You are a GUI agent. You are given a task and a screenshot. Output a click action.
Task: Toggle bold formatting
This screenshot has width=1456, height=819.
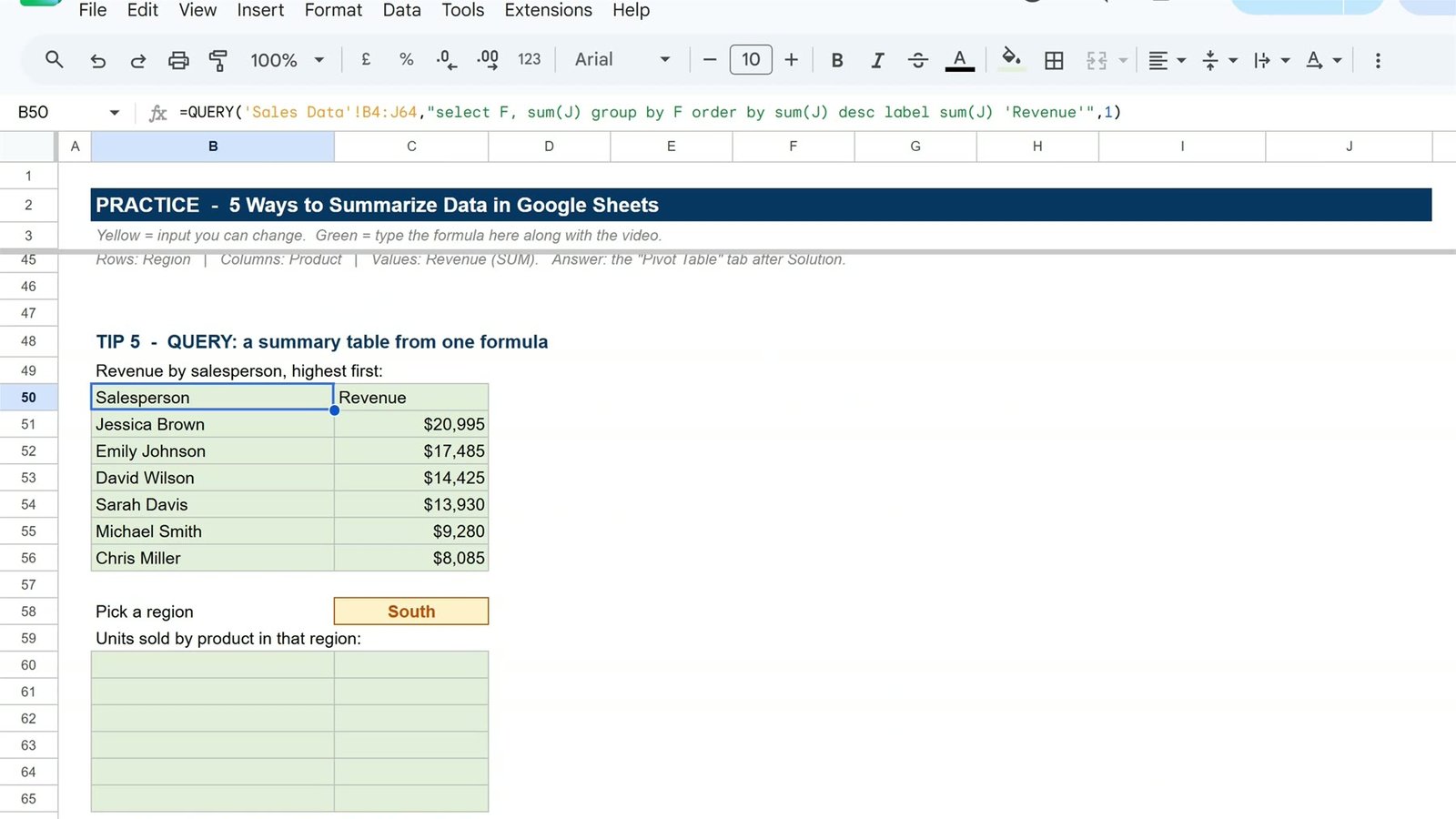point(837,60)
